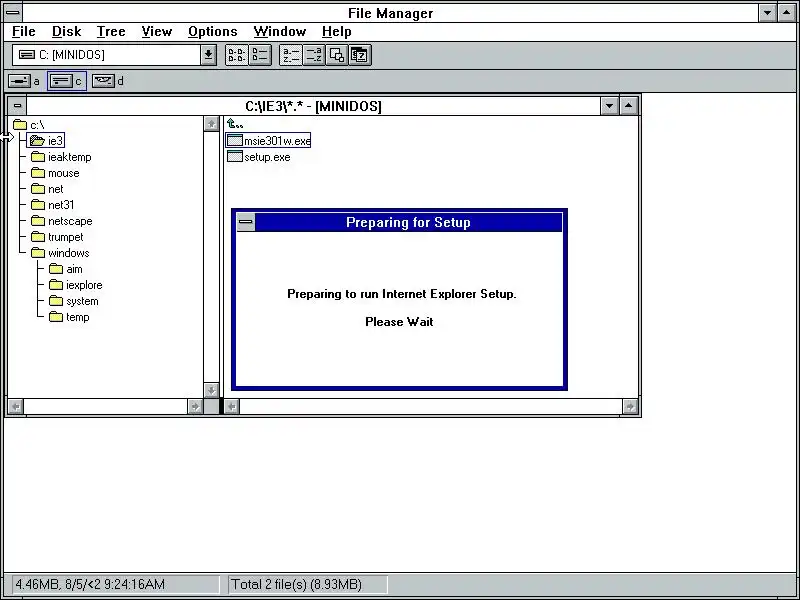This screenshot has width=800, height=600.
Task: Select the system subfolder
Action: click(74, 301)
